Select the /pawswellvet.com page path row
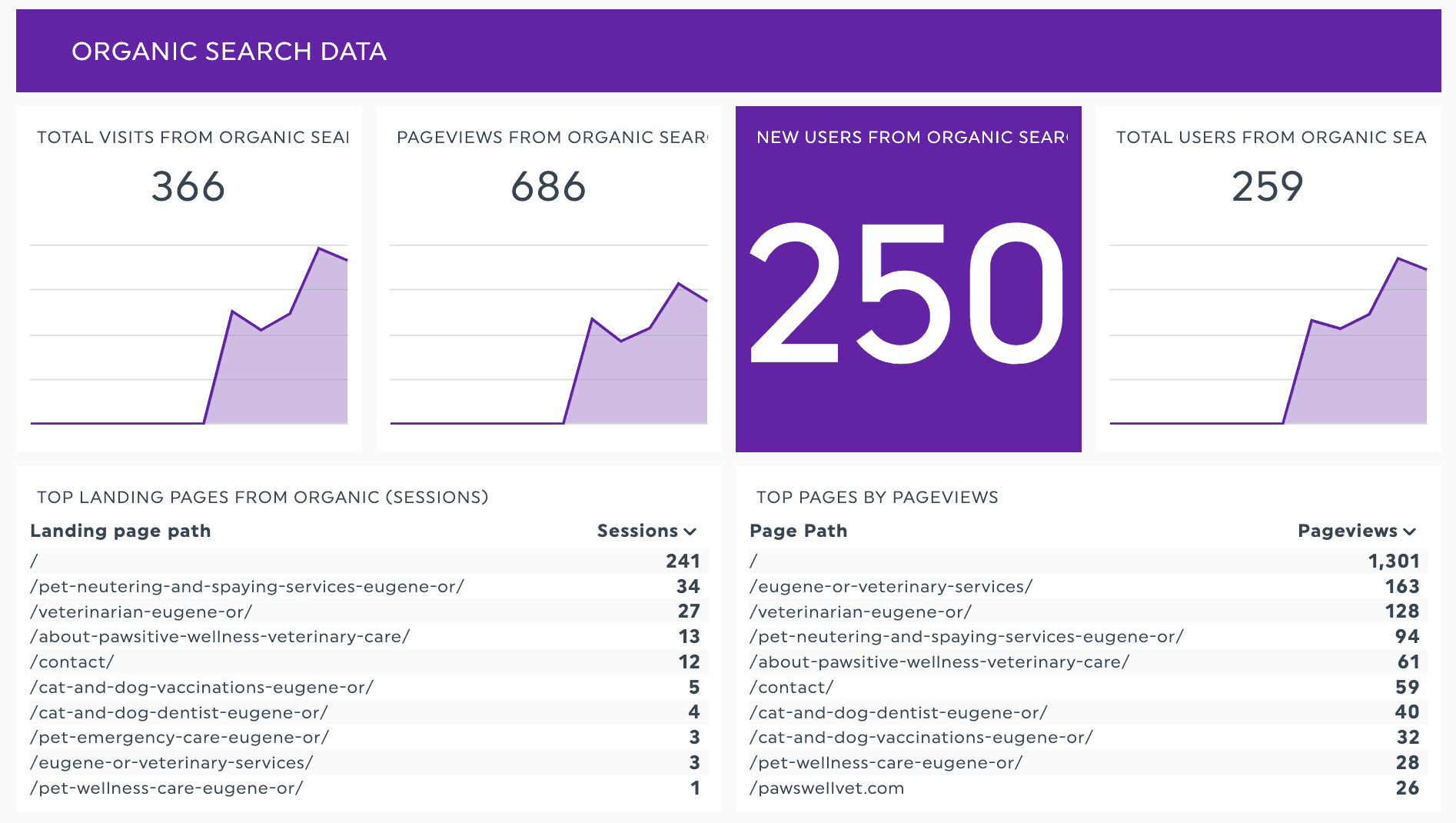Screen dimensions: 1456x823 (x=826, y=788)
